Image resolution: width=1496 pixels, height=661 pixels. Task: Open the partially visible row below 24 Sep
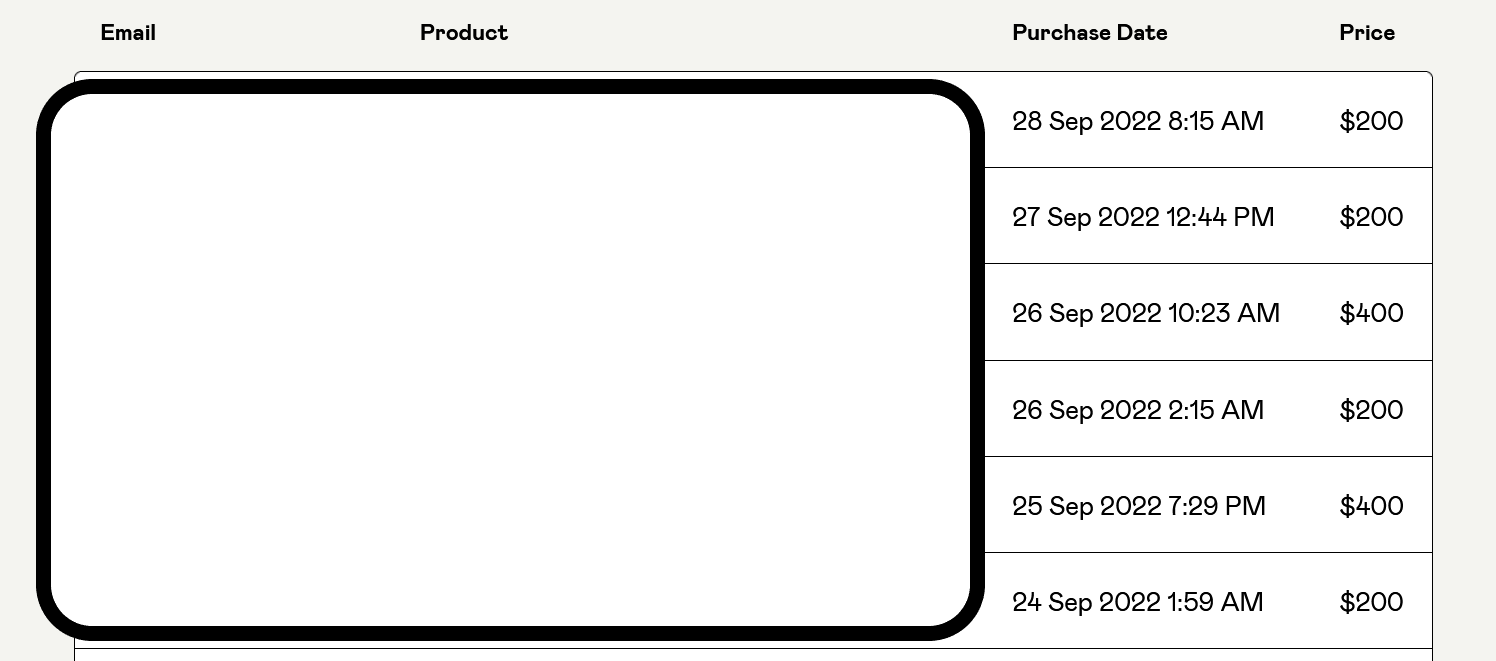click(x=753, y=655)
